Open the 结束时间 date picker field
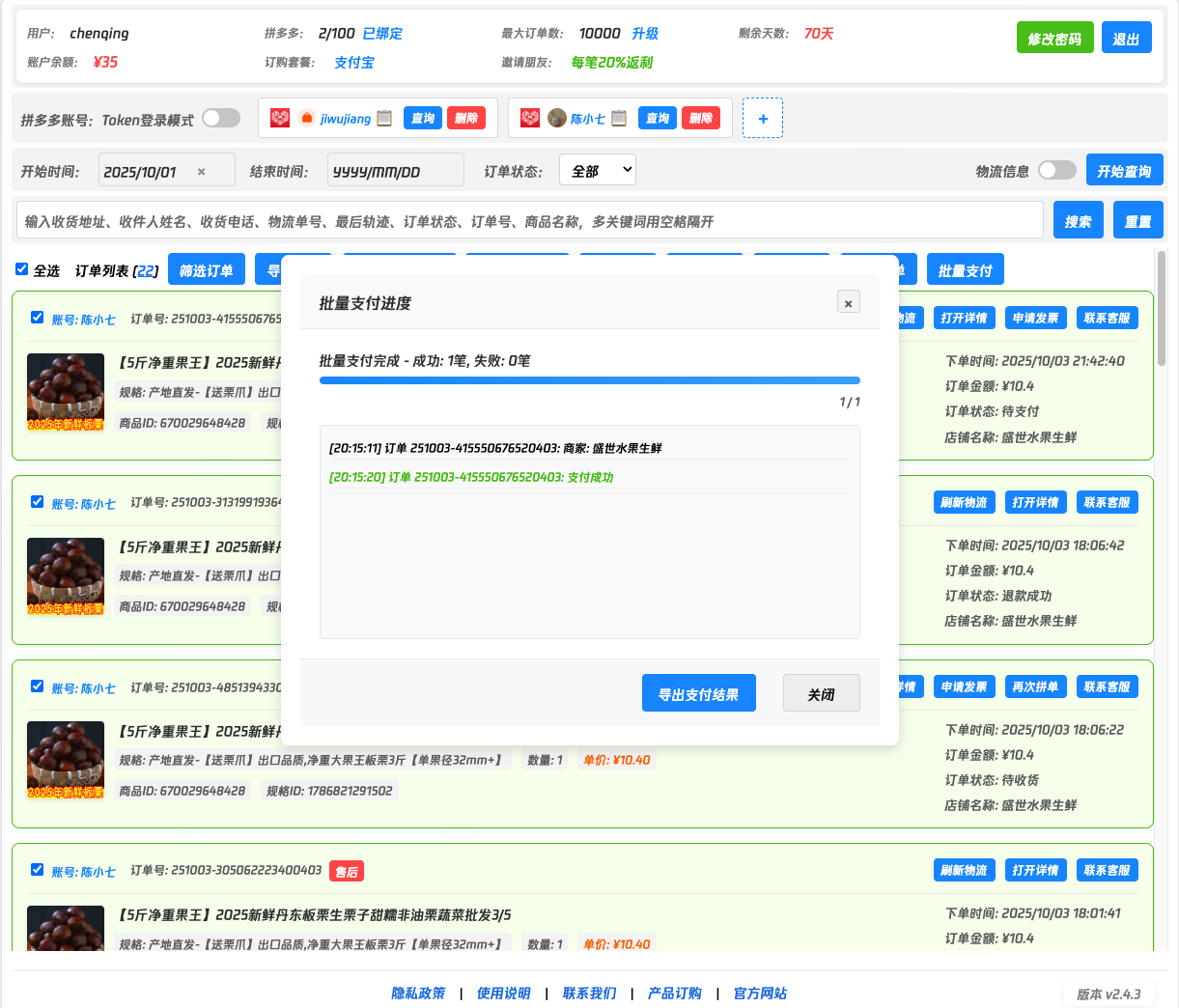This screenshot has width=1179, height=1008. [395, 171]
